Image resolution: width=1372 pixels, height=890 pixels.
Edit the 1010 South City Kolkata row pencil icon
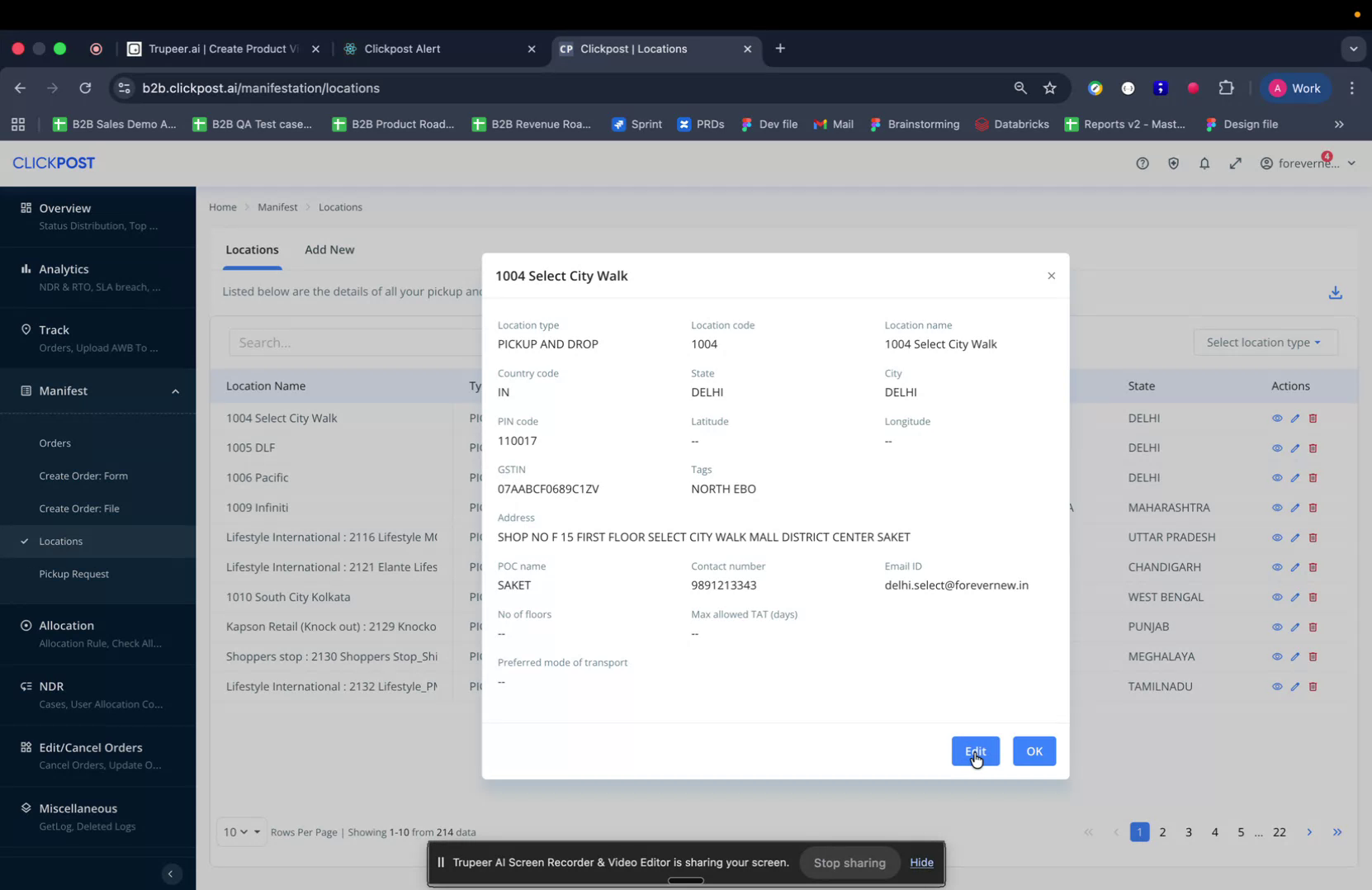click(x=1294, y=597)
